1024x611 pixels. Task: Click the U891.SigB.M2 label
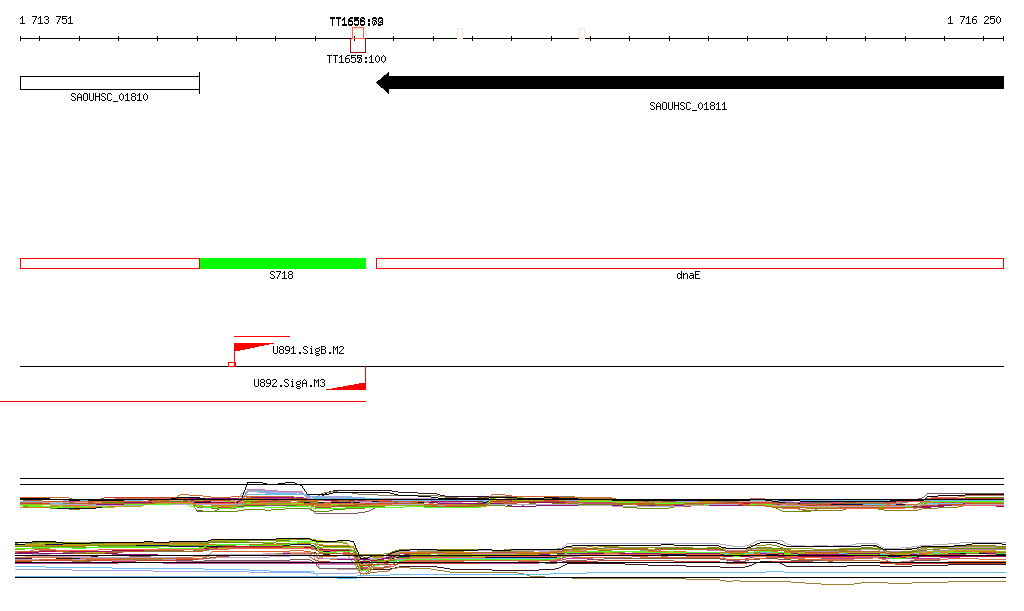click(308, 351)
